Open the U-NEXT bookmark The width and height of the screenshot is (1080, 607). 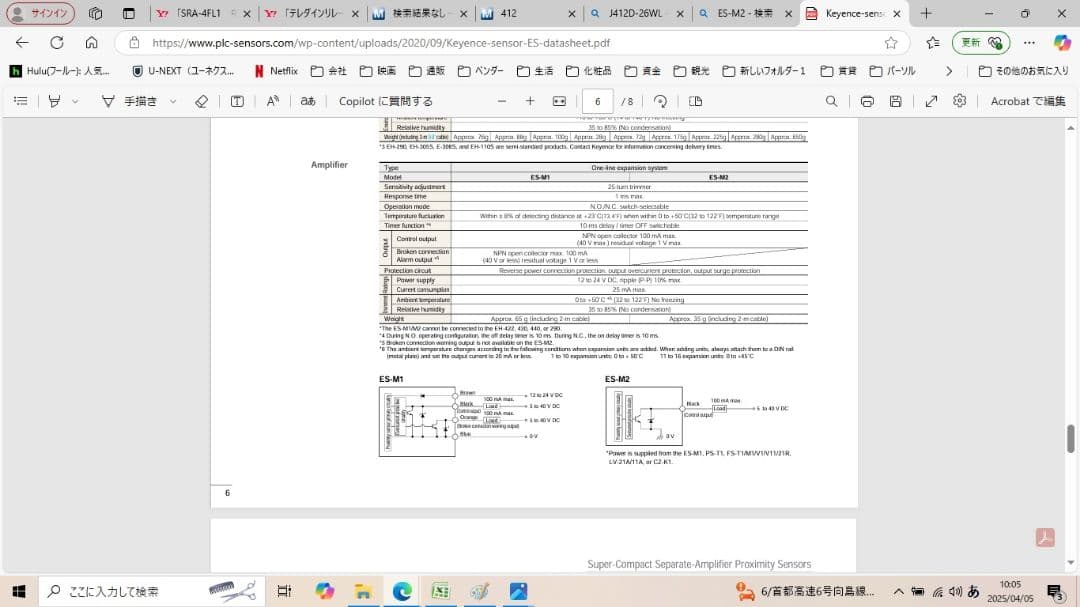(x=183, y=71)
